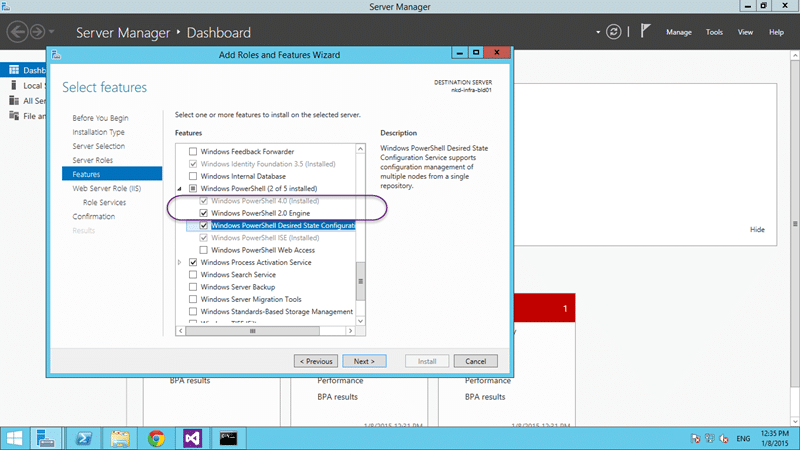The height and width of the screenshot is (450, 800).
Task: Select the Features wizard step
Action: point(112,174)
